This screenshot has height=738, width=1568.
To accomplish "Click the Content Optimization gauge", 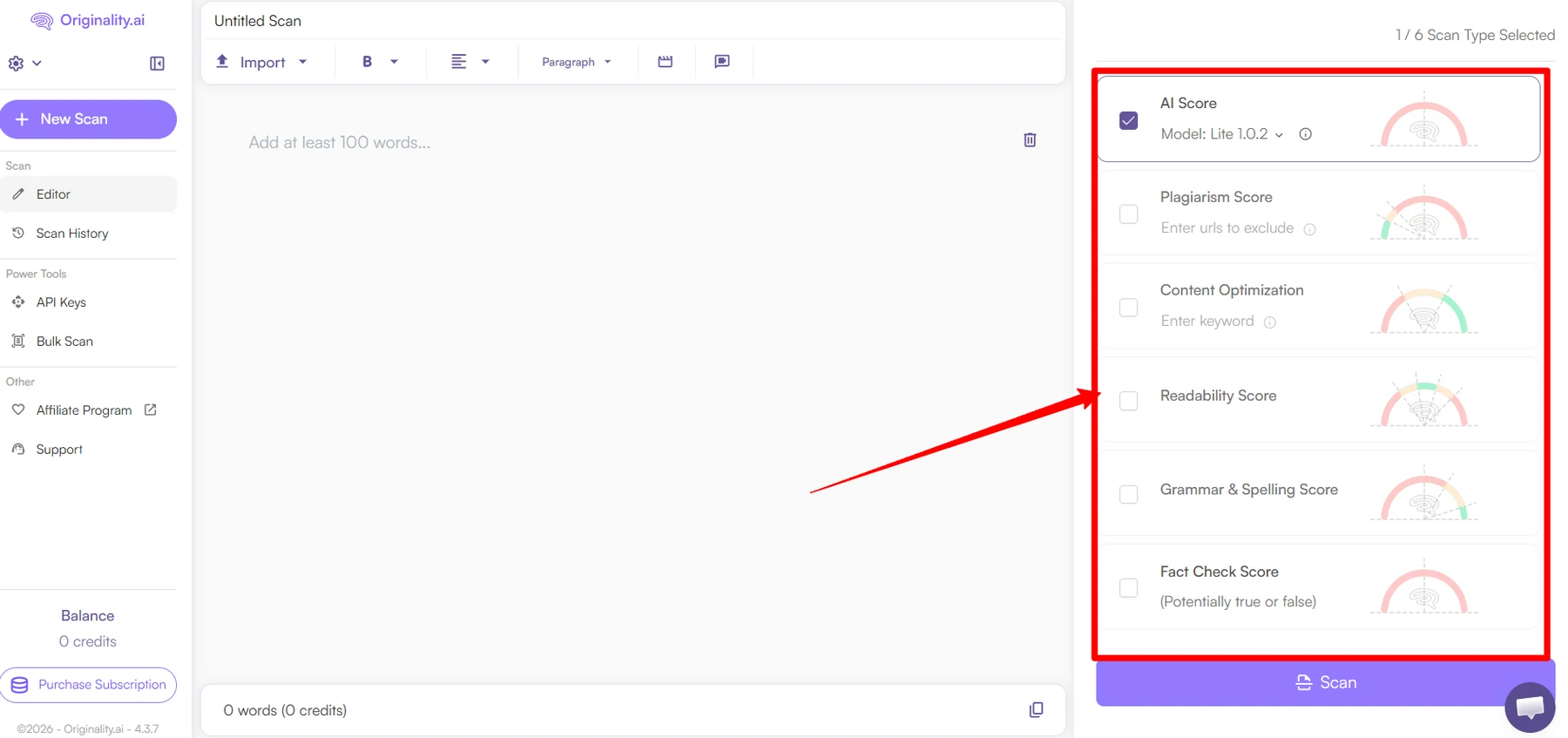I will (1424, 309).
